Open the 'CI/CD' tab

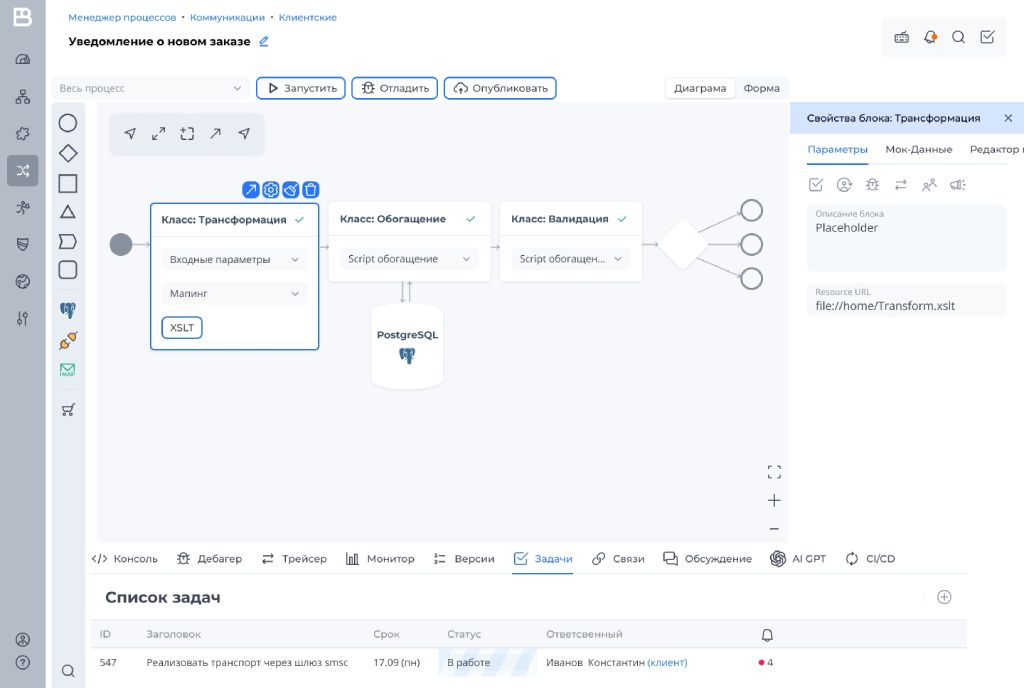tap(870, 559)
